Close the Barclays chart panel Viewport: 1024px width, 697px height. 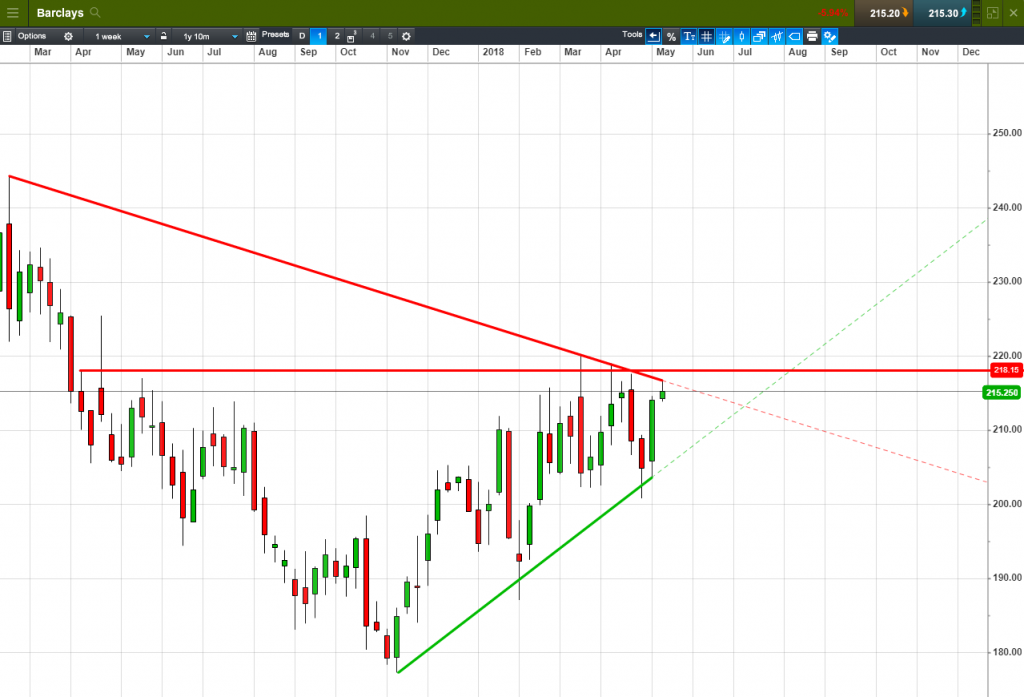1013,13
